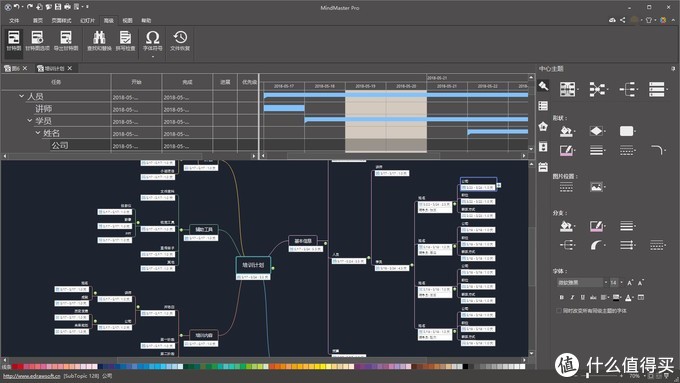Open the 帮助 help tab
The image size is (680, 383).
click(x=146, y=20)
